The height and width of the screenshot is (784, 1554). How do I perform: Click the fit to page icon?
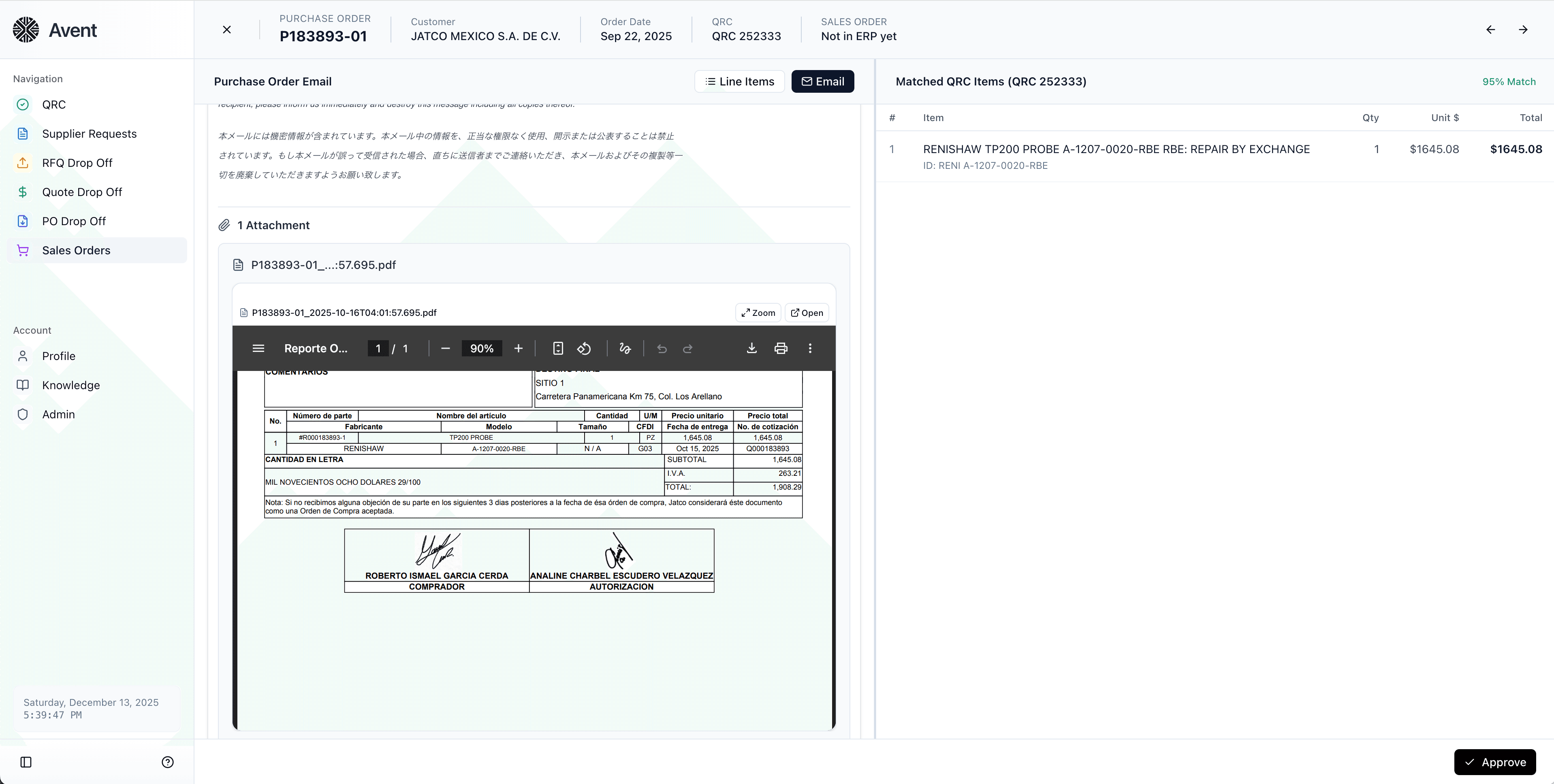558,349
